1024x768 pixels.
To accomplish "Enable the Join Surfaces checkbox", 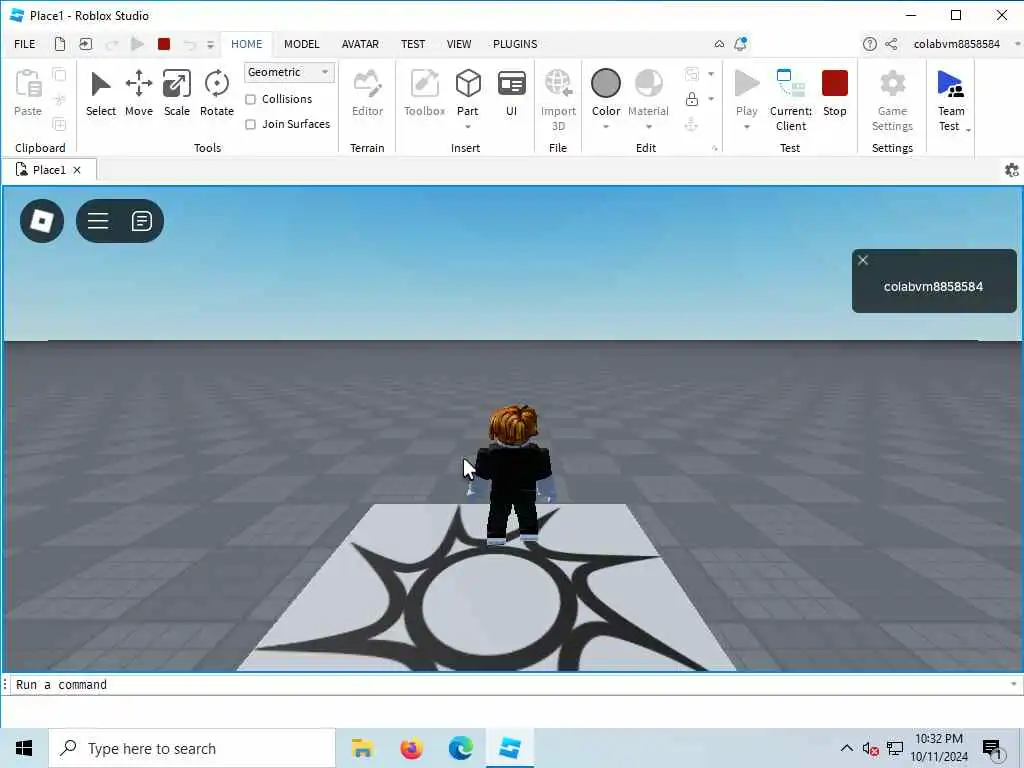I will pyautogui.click(x=250, y=124).
